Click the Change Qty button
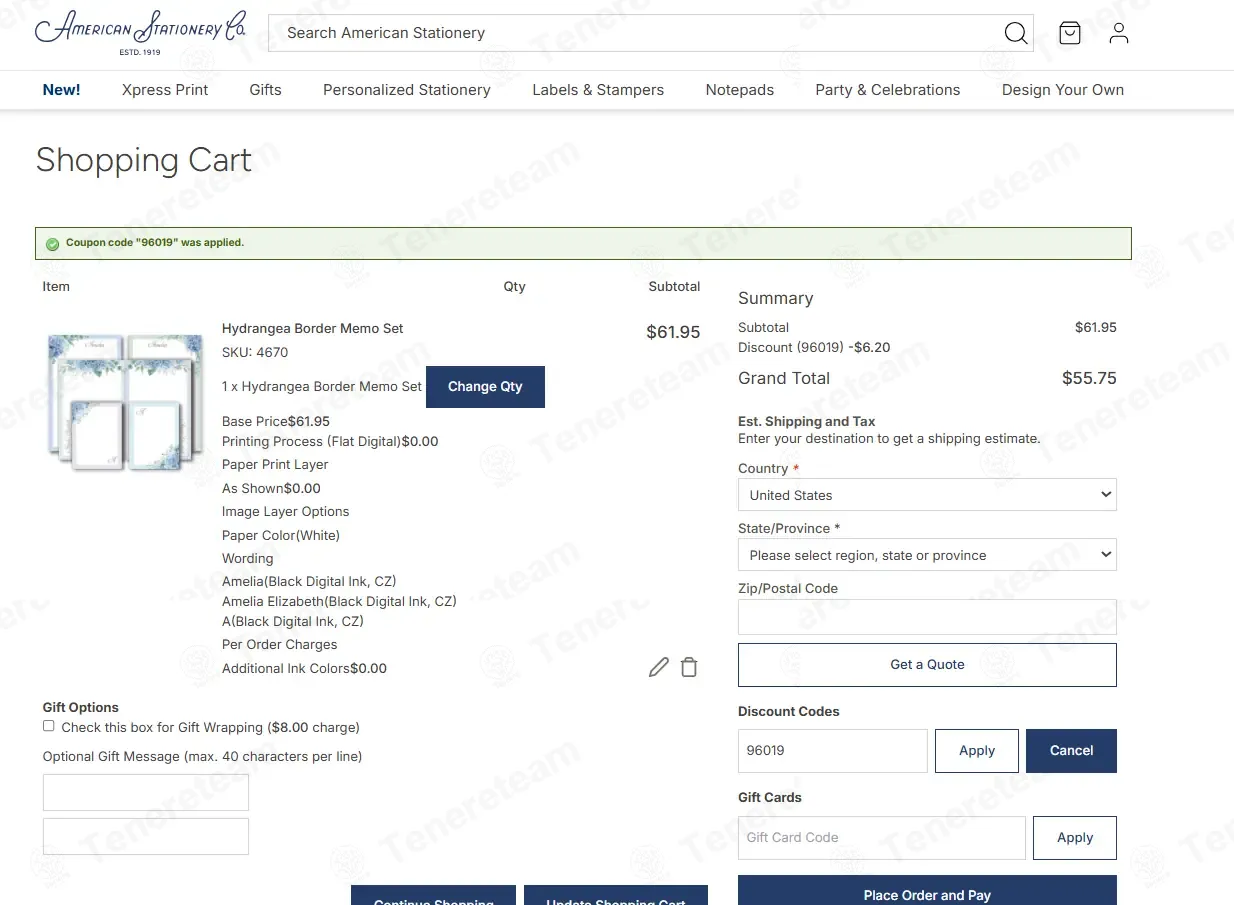Image resolution: width=1234 pixels, height=905 pixels. click(x=485, y=387)
